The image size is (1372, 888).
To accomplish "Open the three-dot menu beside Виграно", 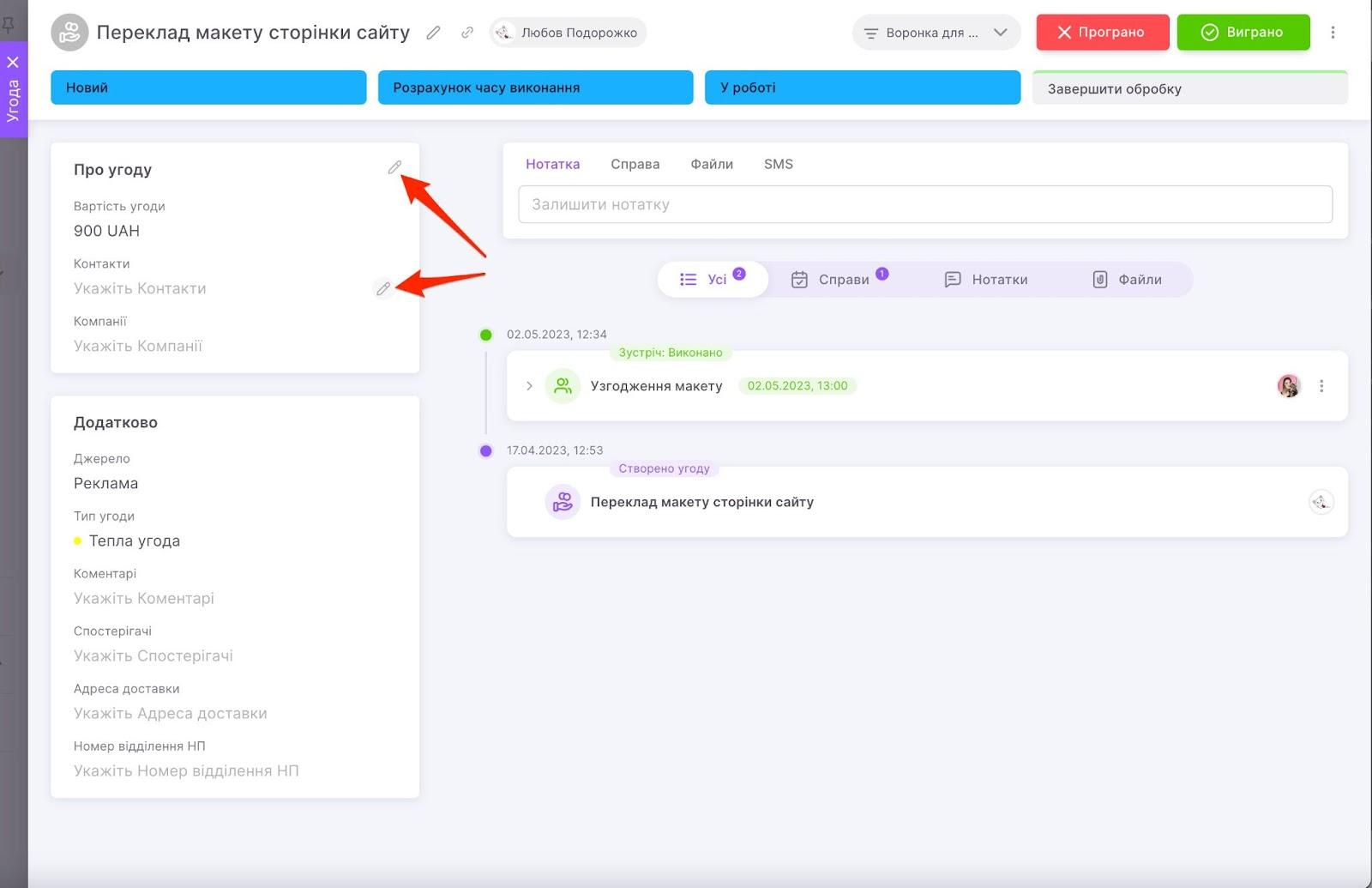I will pos(1333,33).
